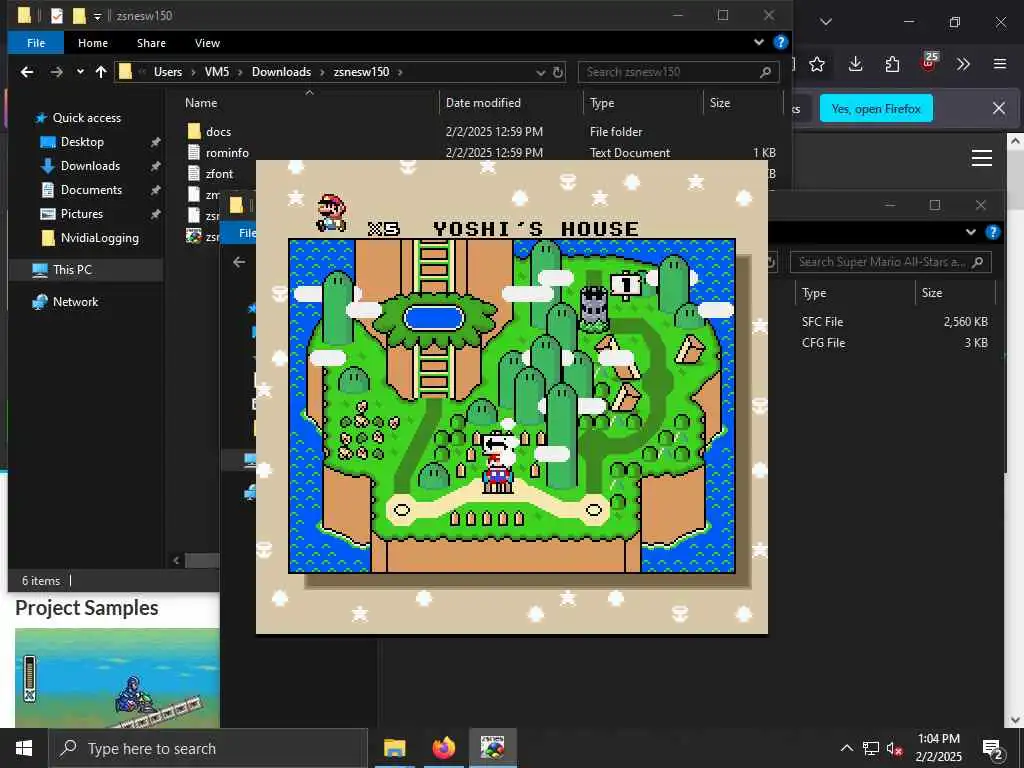Image resolution: width=1024 pixels, height=768 pixels.
Task: Open Firefox extensions puzzle icon
Action: click(x=892, y=64)
